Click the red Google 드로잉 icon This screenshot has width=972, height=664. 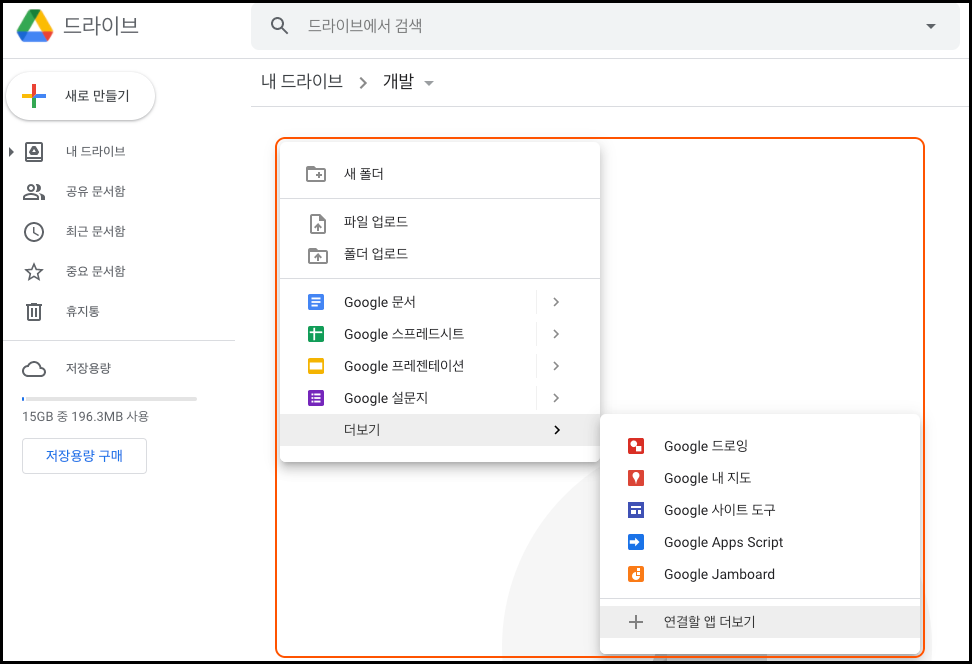[x=636, y=446]
